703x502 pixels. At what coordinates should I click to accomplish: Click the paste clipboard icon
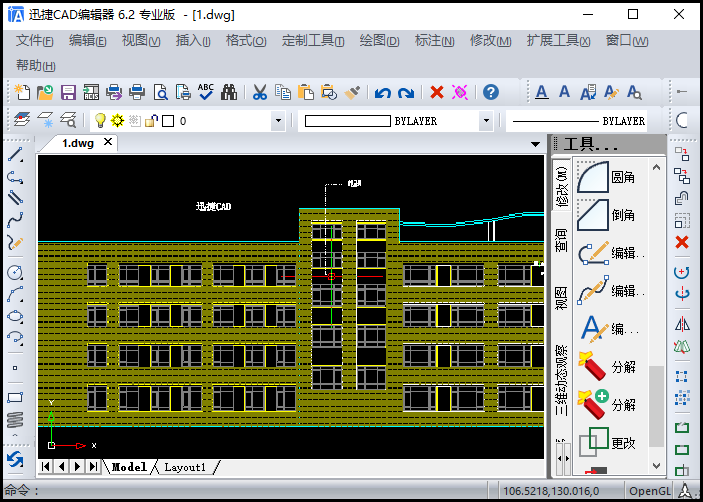[x=306, y=92]
